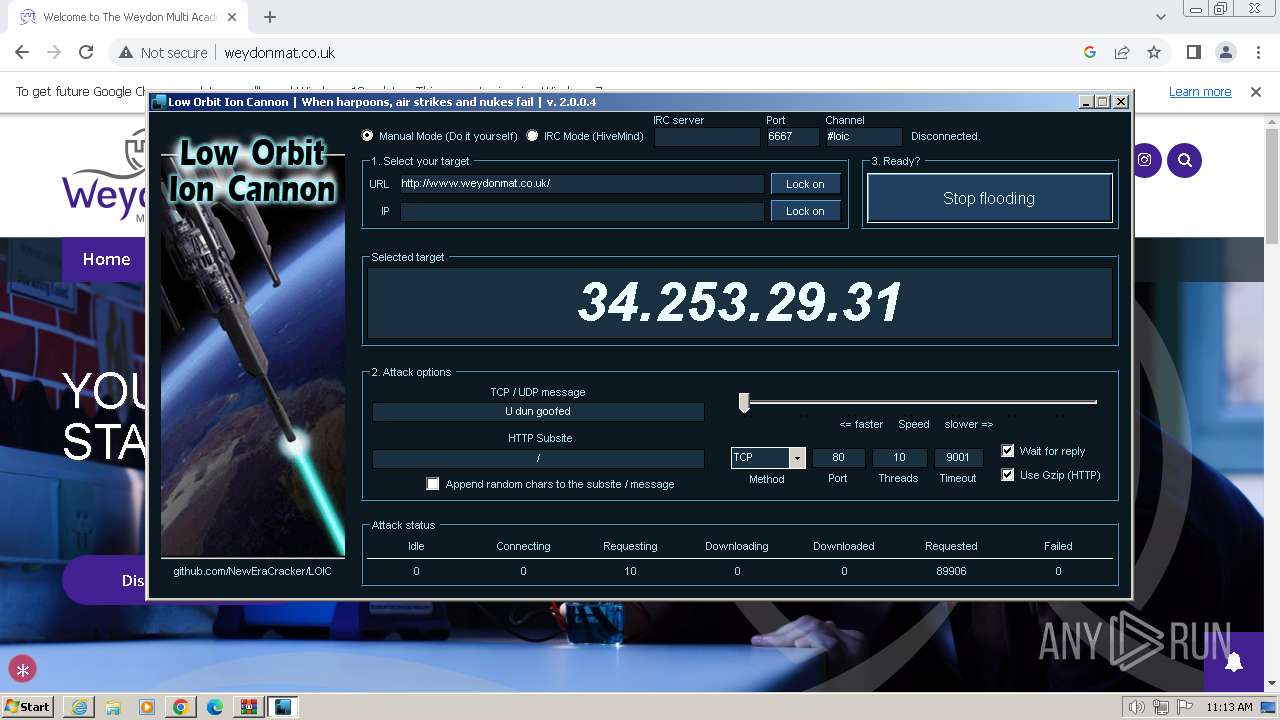Click Chrome's forward navigation arrow
The image size is (1280, 720).
tap(54, 53)
